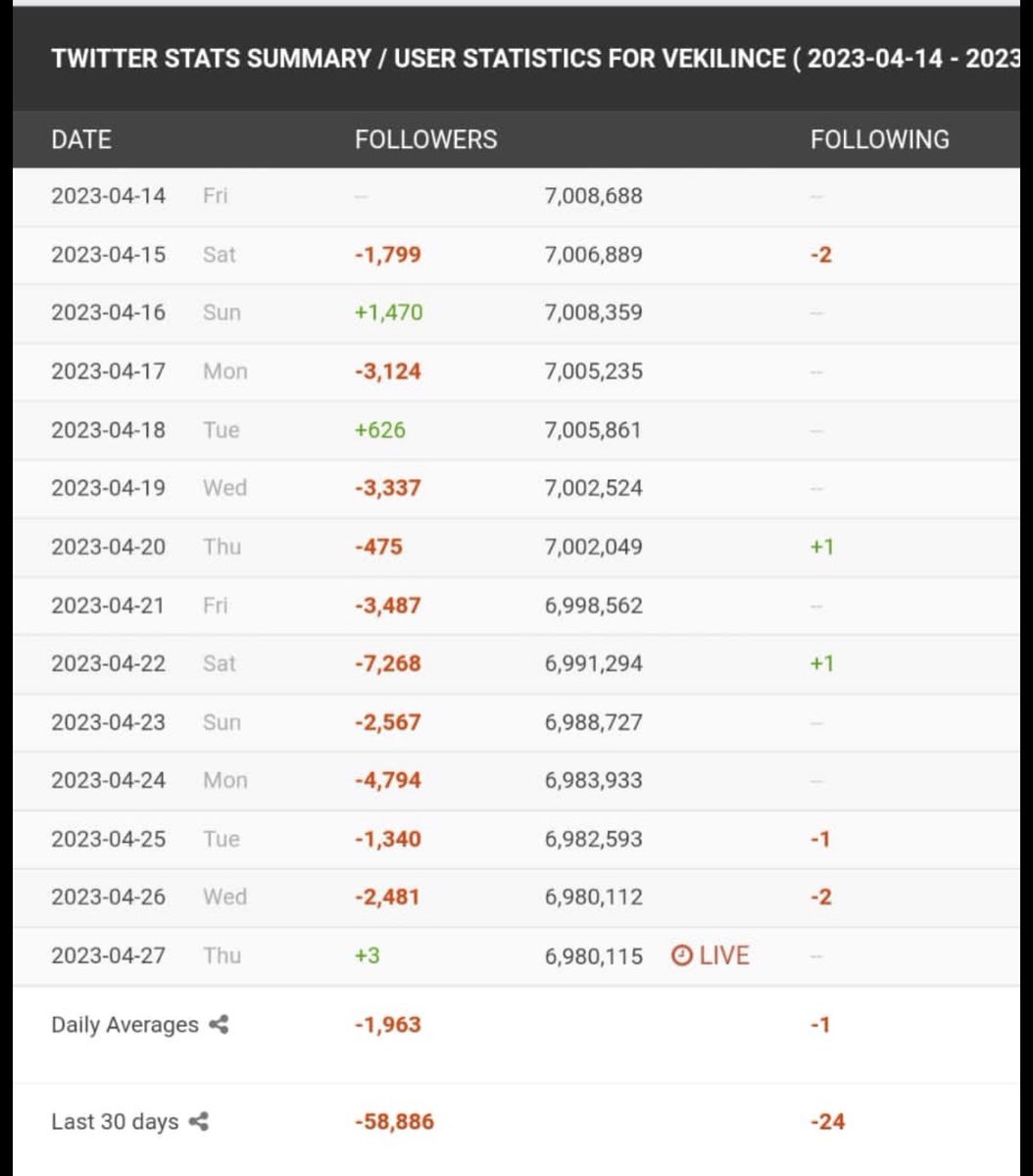The image size is (1033, 1176).
Task: Click the -1,963 daily average value
Action: coord(388,1025)
